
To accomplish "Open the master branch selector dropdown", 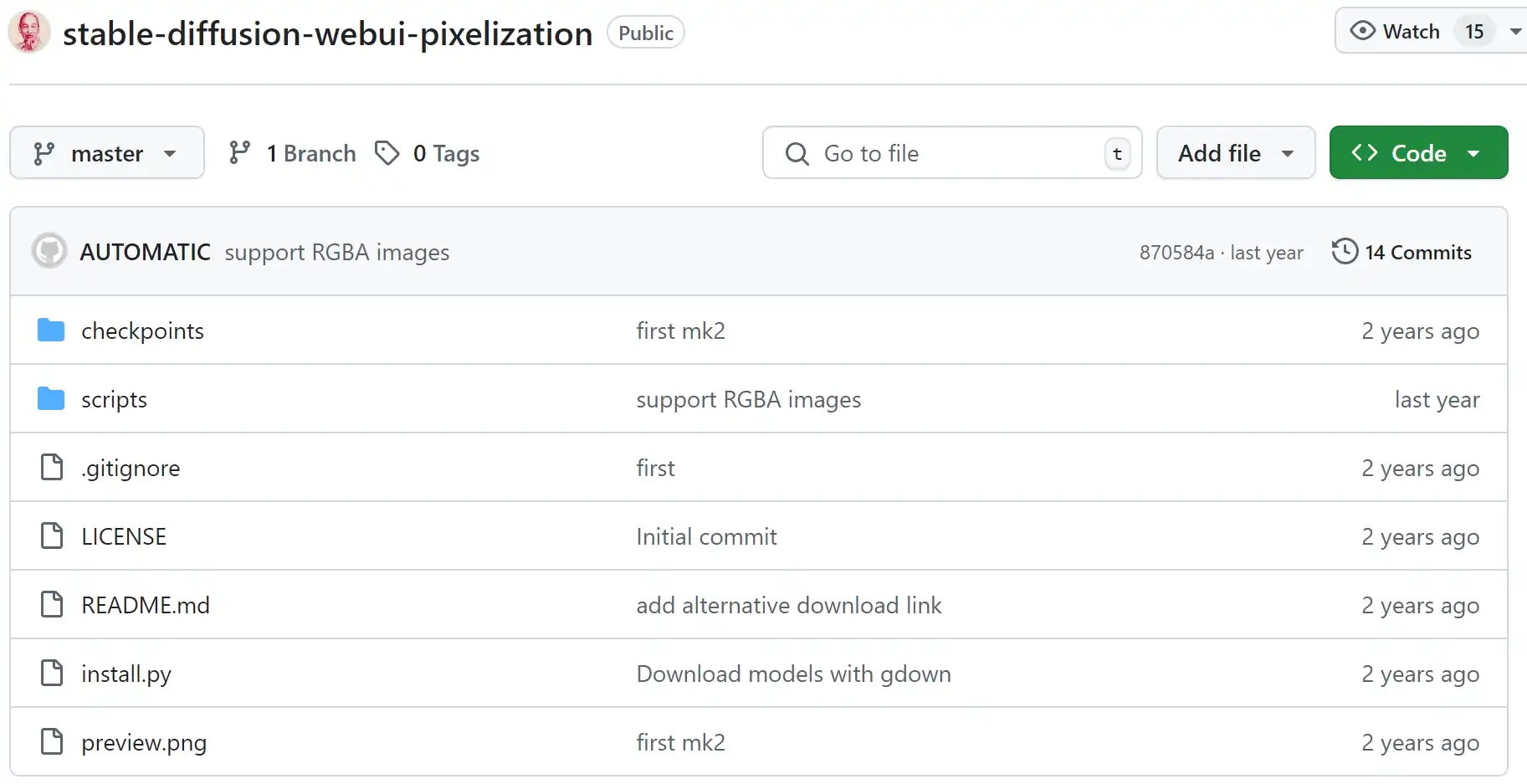I will pyautogui.click(x=107, y=153).
